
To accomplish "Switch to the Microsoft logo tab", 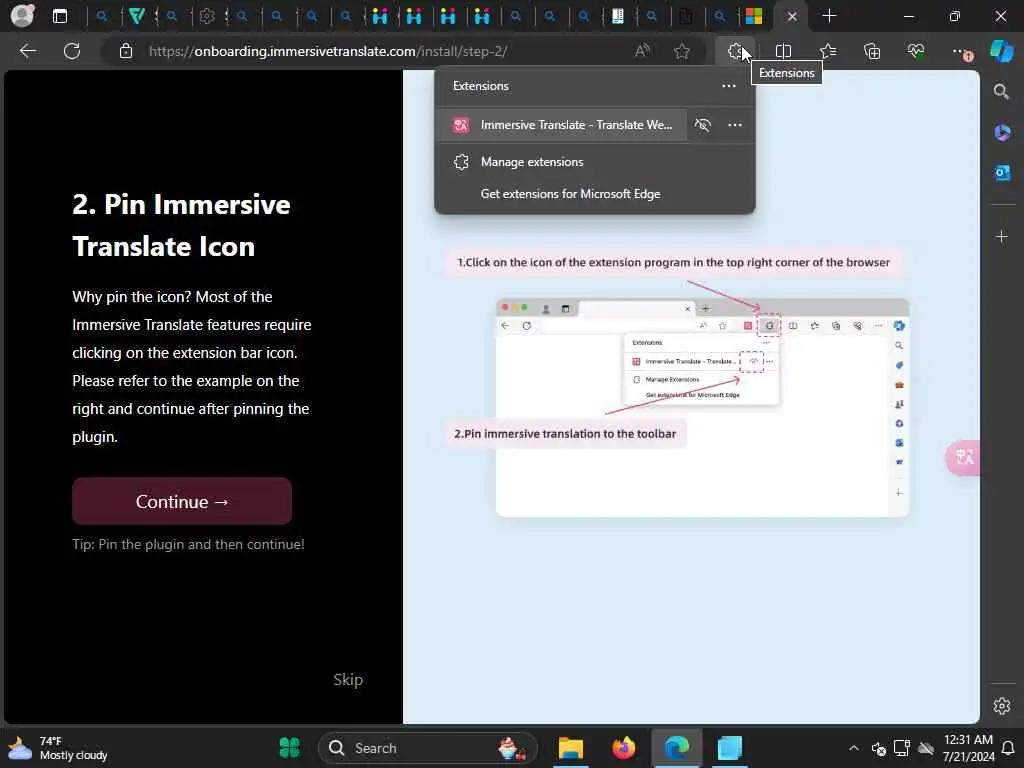I will tap(754, 16).
